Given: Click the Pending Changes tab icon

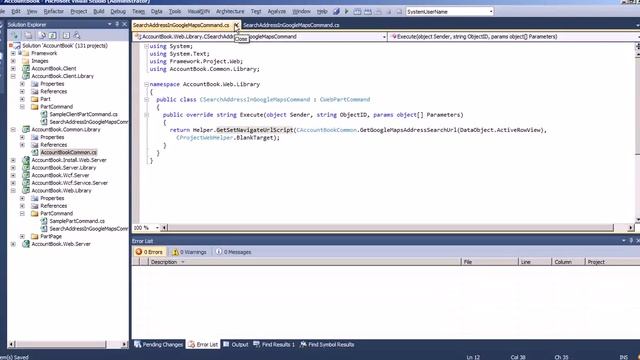Looking at the screenshot, I should [138, 344].
